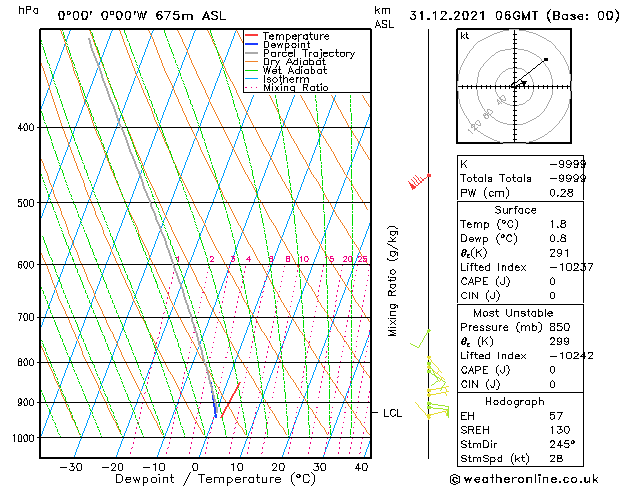
Task: Click the 700 hPa pressure label
Action: coord(26,318)
